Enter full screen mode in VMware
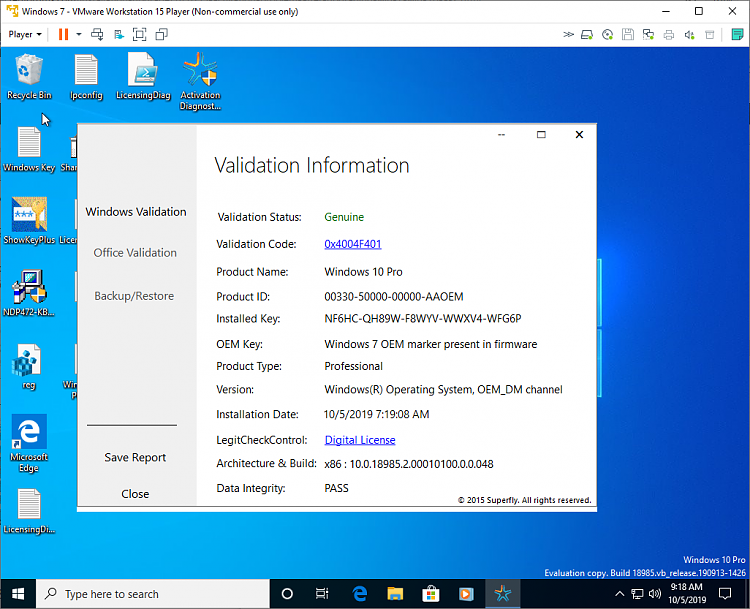The width and height of the screenshot is (750, 609). tap(139, 34)
